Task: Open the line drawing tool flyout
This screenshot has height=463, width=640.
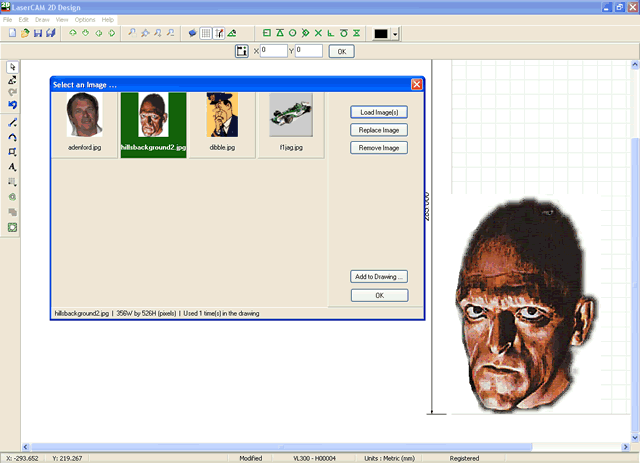Action: coord(12,122)
